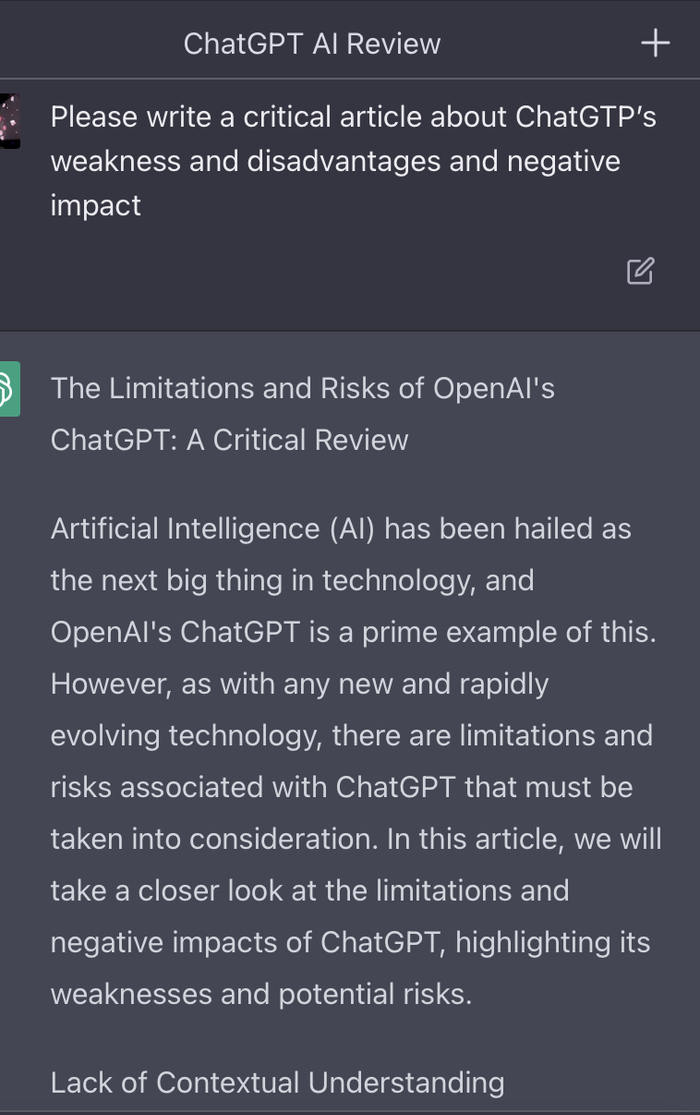This screenshot has width=700, height=1115.
Task: Click the line starting "Artificial Intelligence (AI)"
Action: 340,528
